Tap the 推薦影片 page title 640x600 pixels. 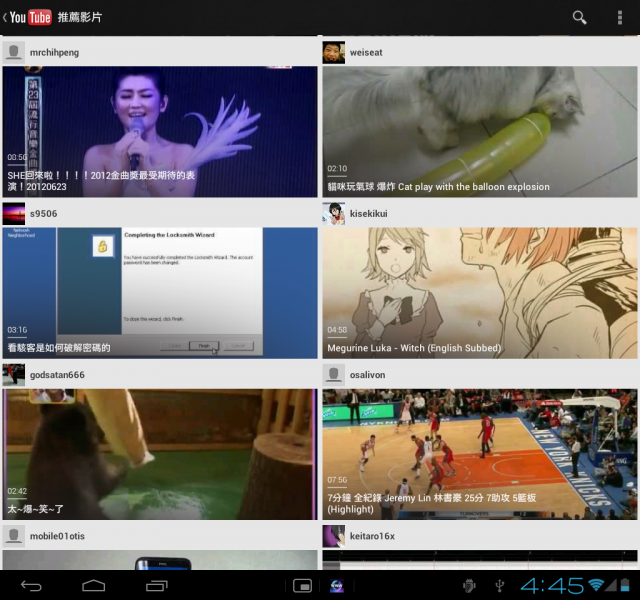[x=80, y=17]
